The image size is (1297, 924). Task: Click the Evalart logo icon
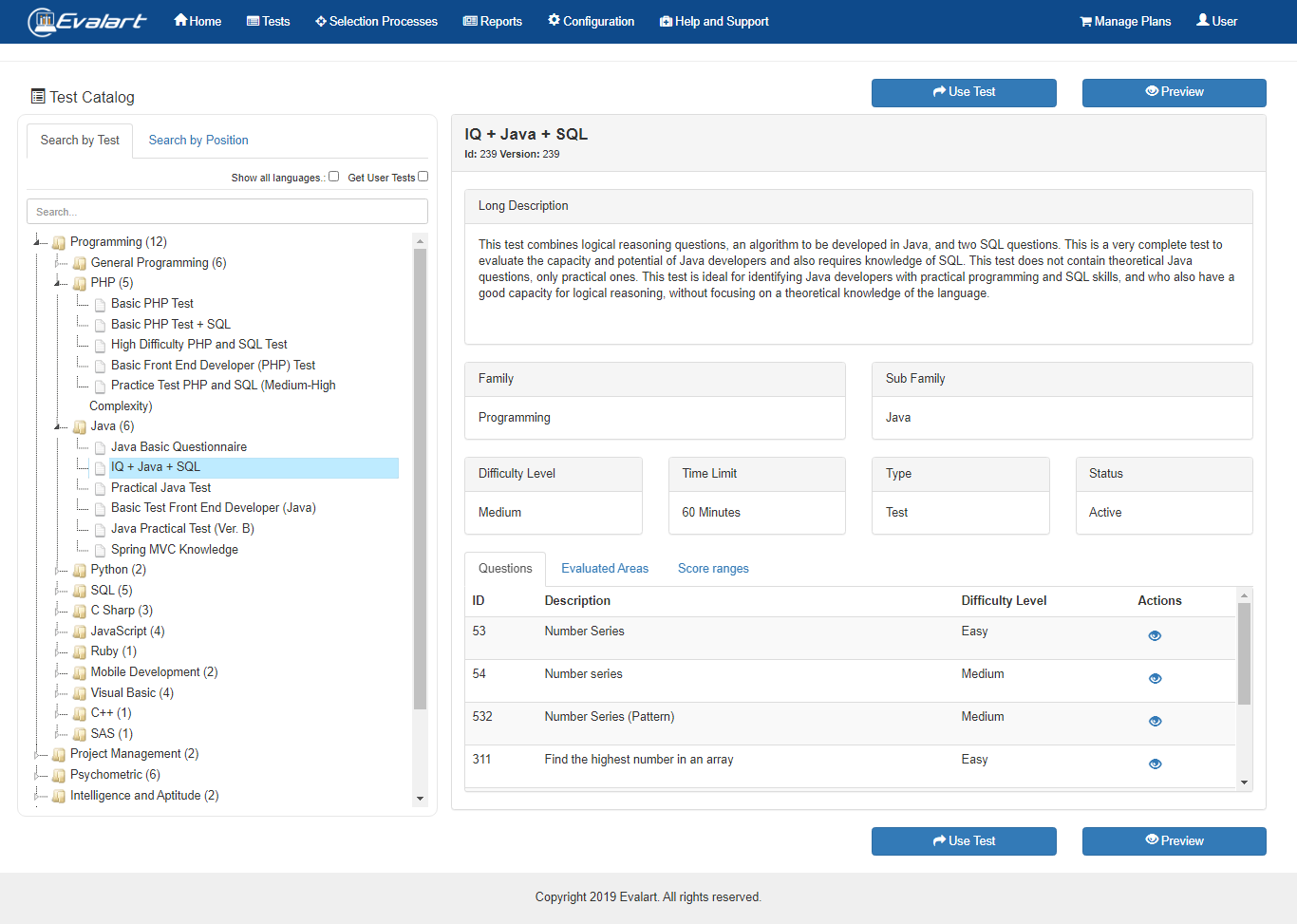[43, 21]
